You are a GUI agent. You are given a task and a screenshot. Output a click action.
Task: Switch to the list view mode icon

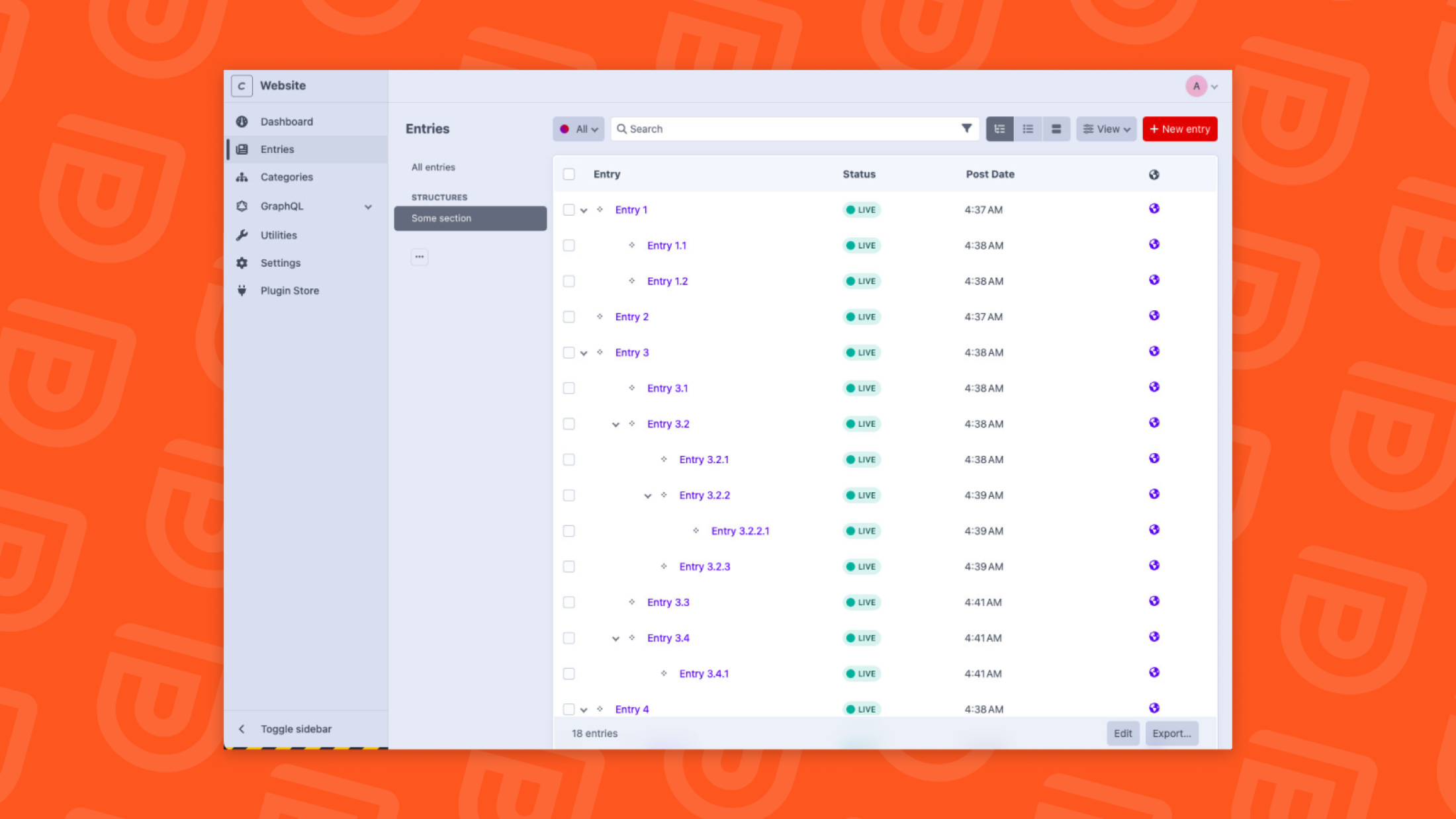pyautogui.click(x=1028, y=129)
